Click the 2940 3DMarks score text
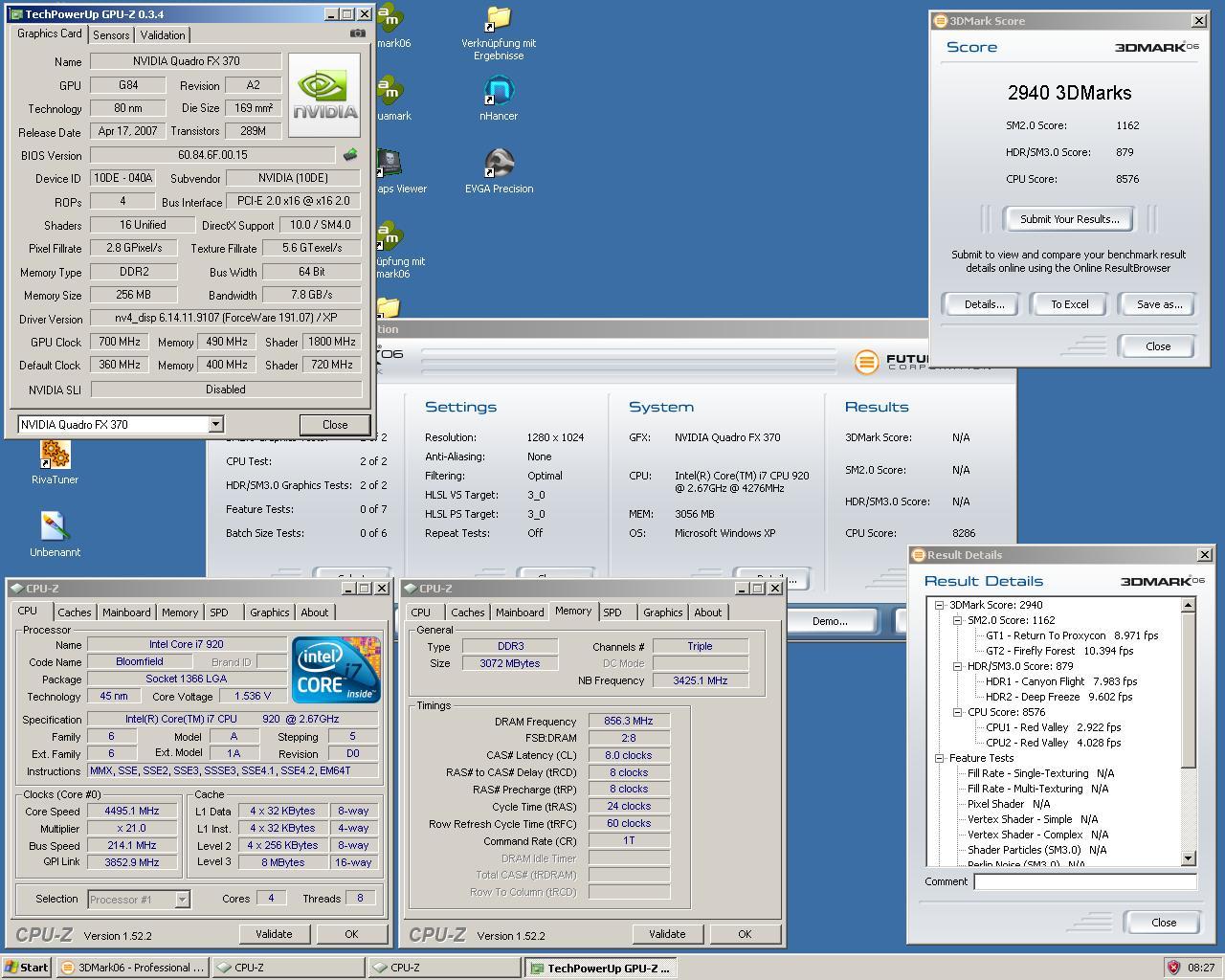This screenshot has width=1225, height=980. tap(1069, 93)
